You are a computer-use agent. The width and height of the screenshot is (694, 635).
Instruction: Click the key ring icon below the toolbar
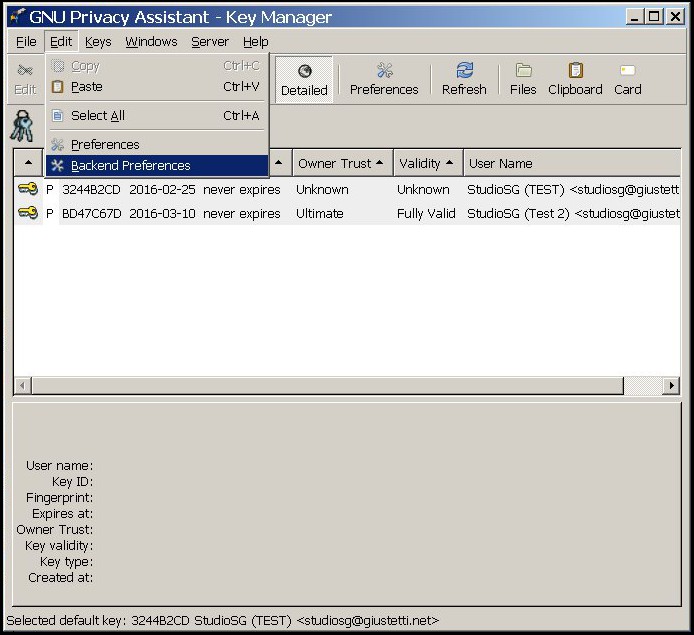point(22,126)
